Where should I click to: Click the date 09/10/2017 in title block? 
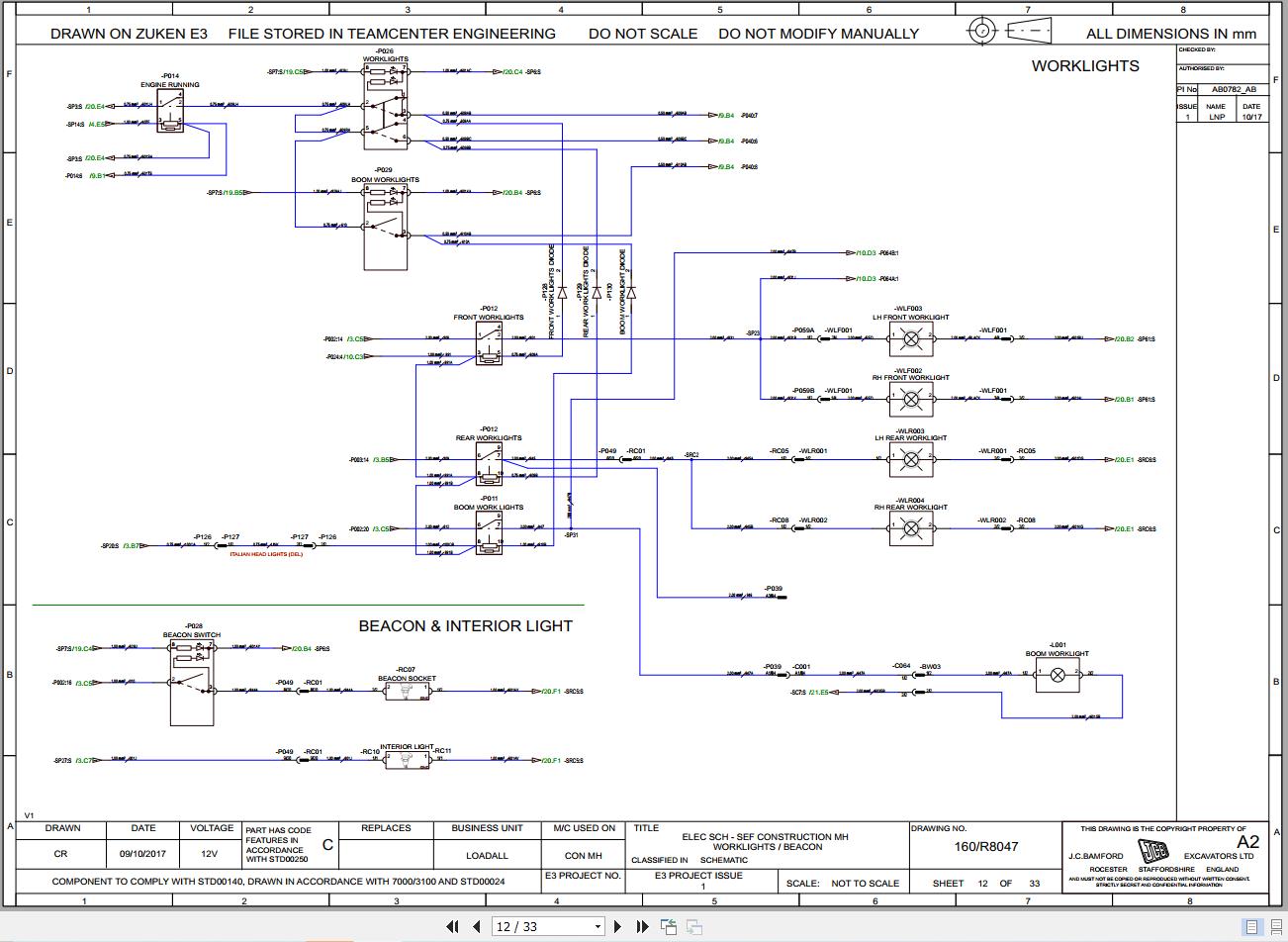pyautogui.click(x=143, y=853)
